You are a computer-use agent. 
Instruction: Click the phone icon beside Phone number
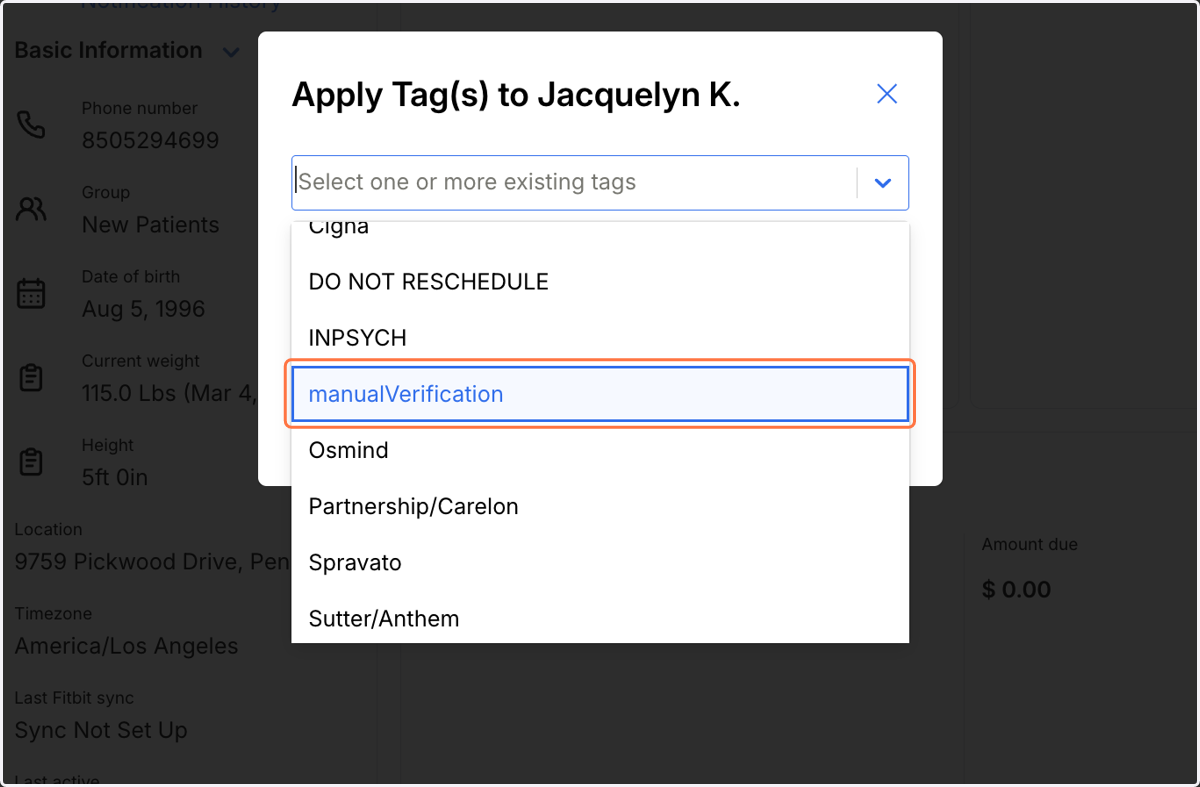pyautogui.click(x=31, y=125)
